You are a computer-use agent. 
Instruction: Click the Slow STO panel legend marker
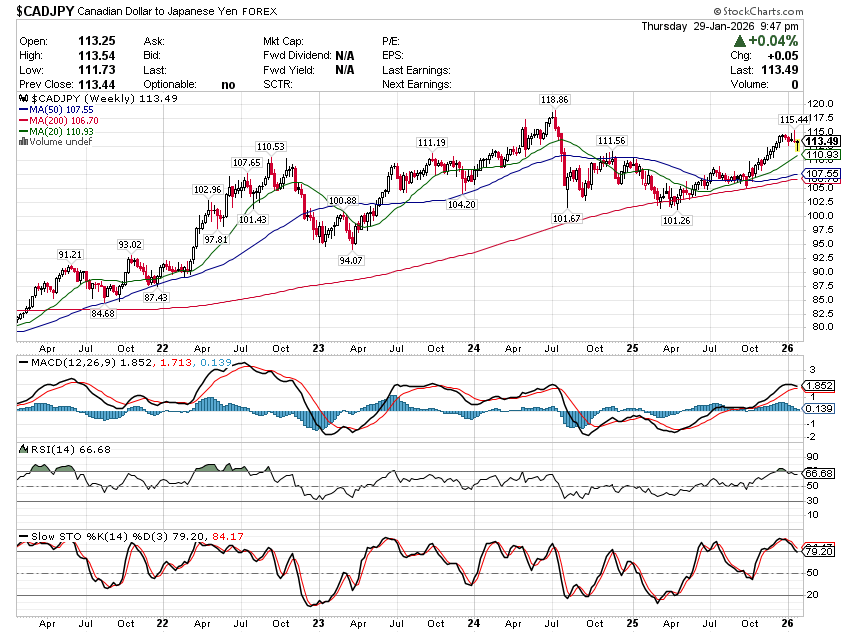22,537
